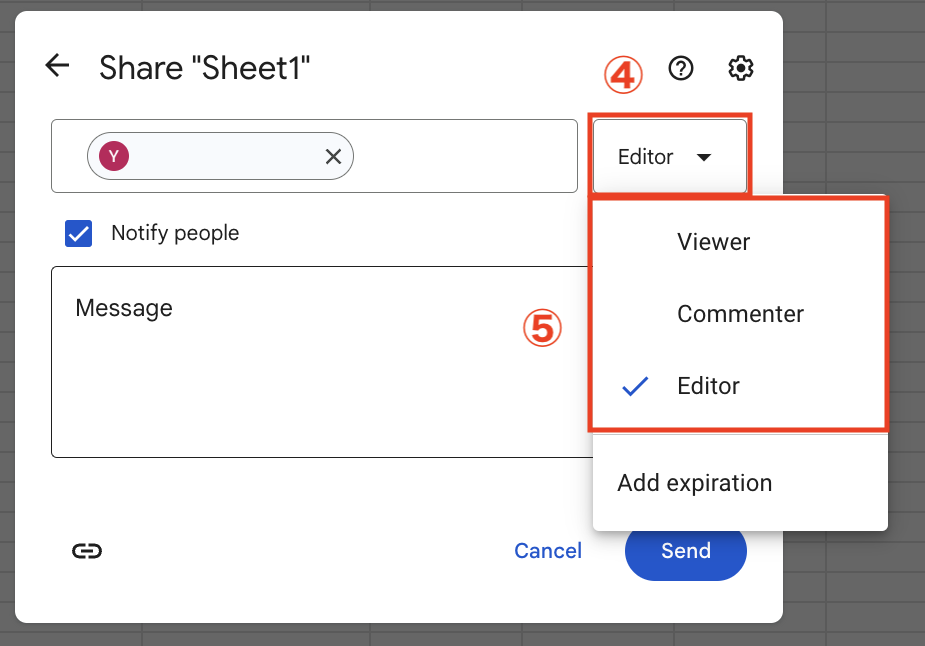Open sharing settings via the gear icon
The image size is (925, 646).
[x=740, y=68]
